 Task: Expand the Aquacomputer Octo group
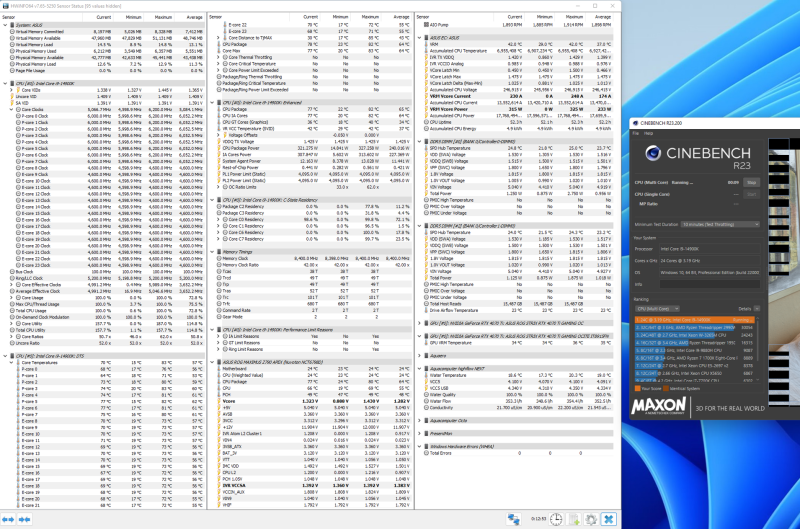[420, 420]
